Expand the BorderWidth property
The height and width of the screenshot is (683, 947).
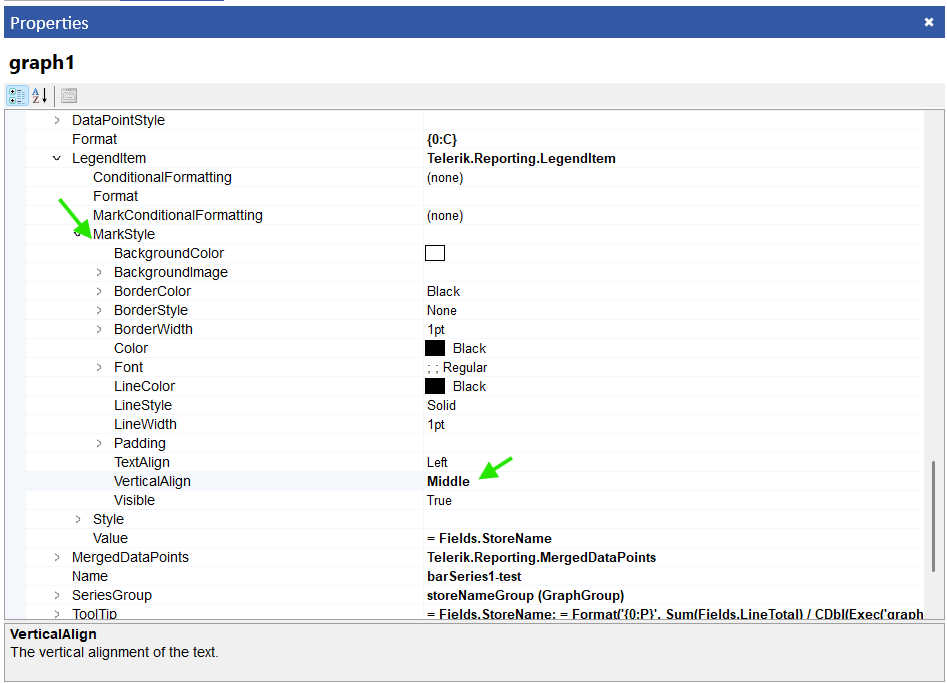tap(99, 329)
